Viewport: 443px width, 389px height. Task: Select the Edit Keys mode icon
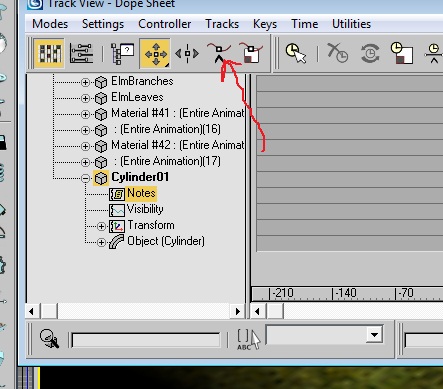[50, 53]
